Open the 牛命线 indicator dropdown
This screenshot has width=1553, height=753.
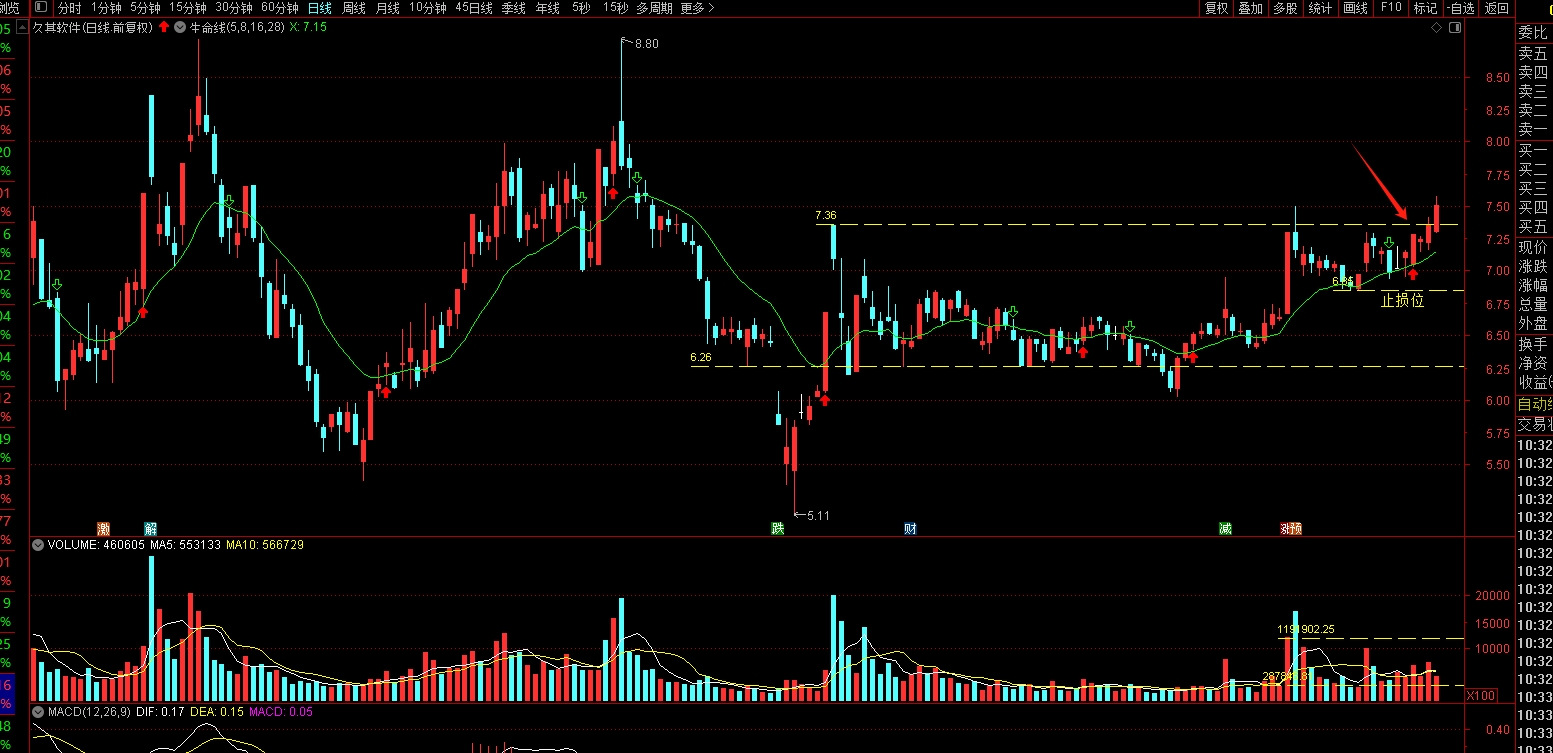180,27
